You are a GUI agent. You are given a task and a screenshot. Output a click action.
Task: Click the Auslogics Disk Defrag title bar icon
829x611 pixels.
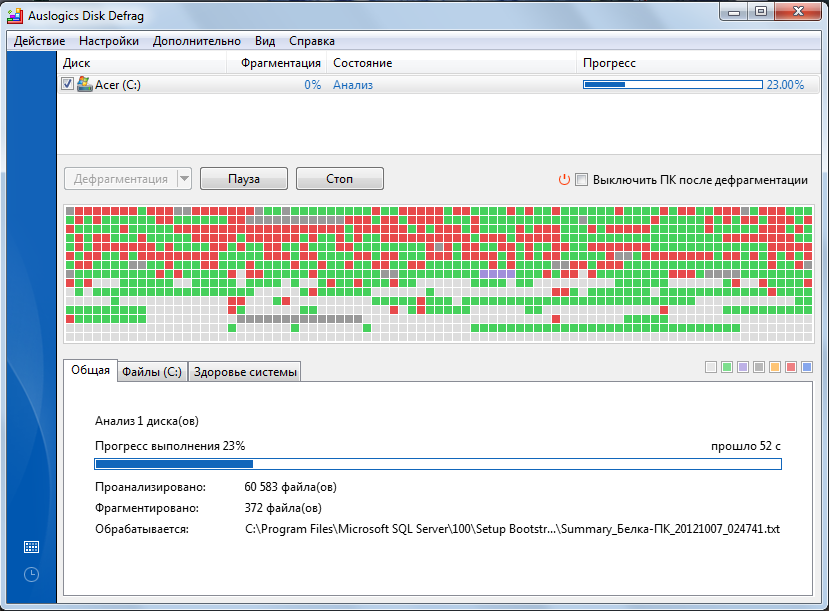coord(15,15)
